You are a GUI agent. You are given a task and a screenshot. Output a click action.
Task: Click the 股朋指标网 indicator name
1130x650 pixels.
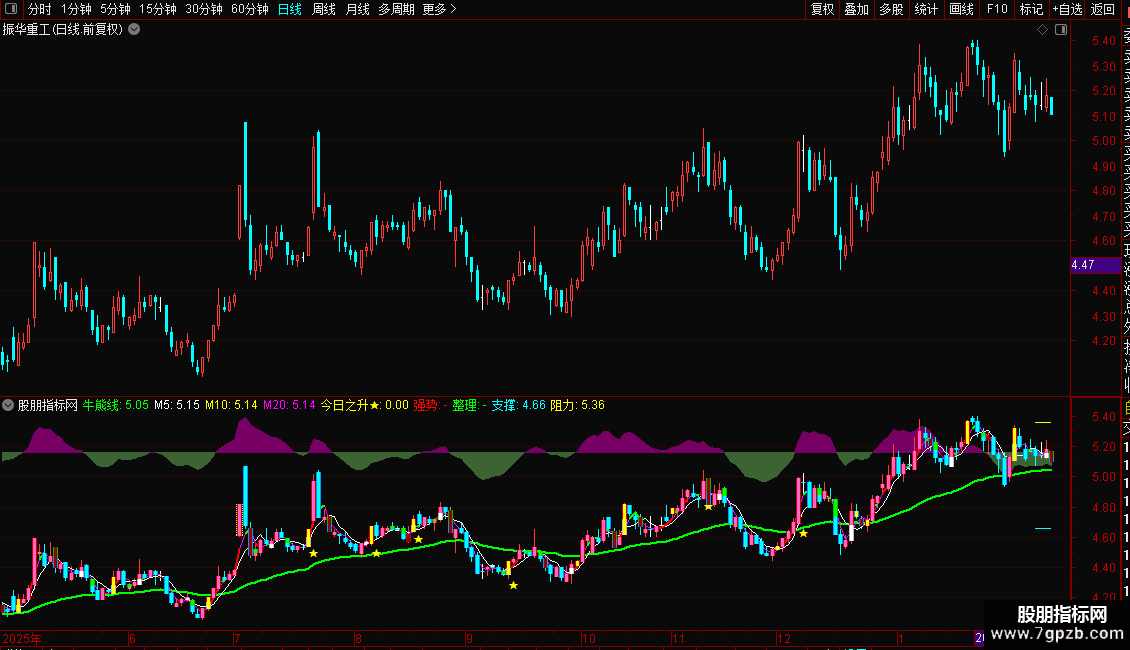(x=48, y=405)
